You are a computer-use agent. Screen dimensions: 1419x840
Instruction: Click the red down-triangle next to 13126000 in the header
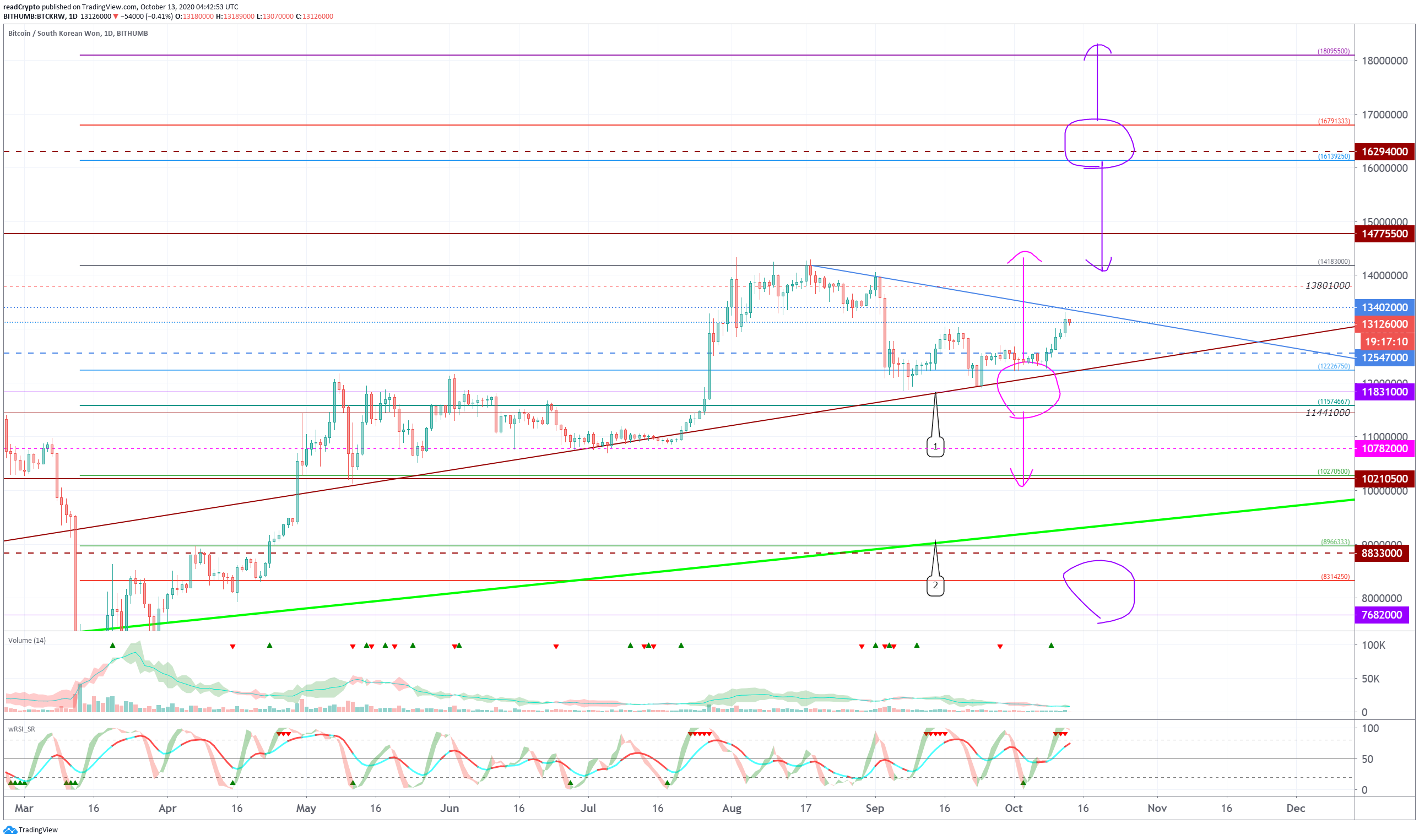[116, 17]
